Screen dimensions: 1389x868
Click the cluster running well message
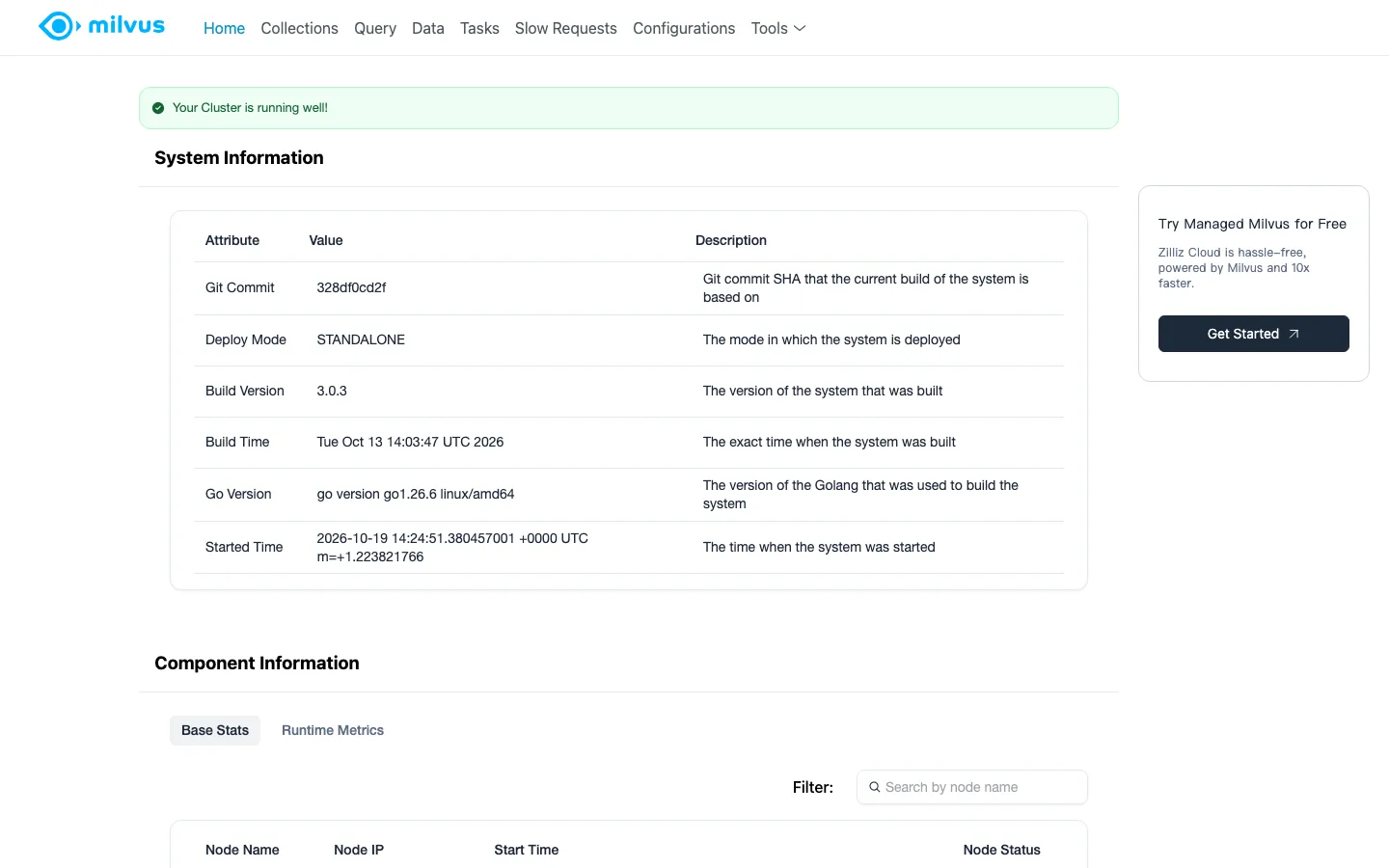click(250, 108)
